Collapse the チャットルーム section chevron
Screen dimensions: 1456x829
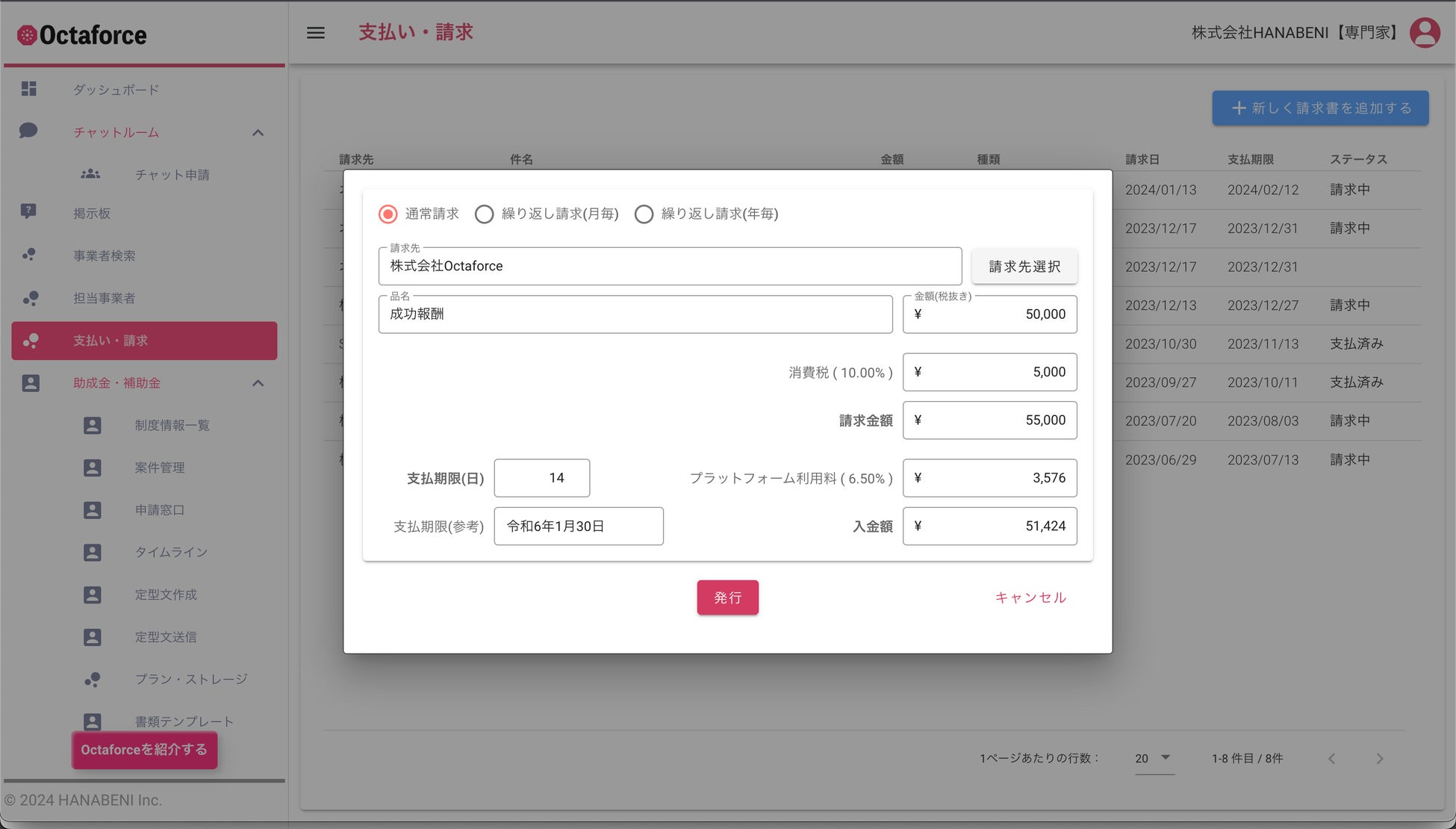pyautogui.click(x=258, y=133)
